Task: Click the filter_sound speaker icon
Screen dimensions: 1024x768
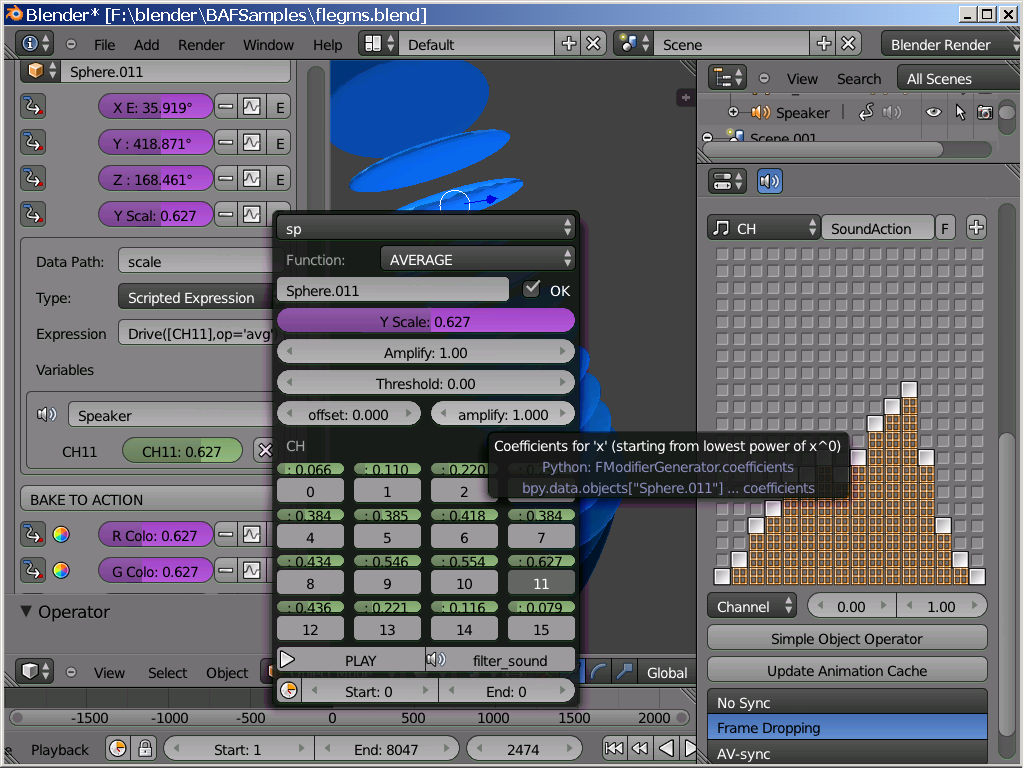Action: coord(436,660)
